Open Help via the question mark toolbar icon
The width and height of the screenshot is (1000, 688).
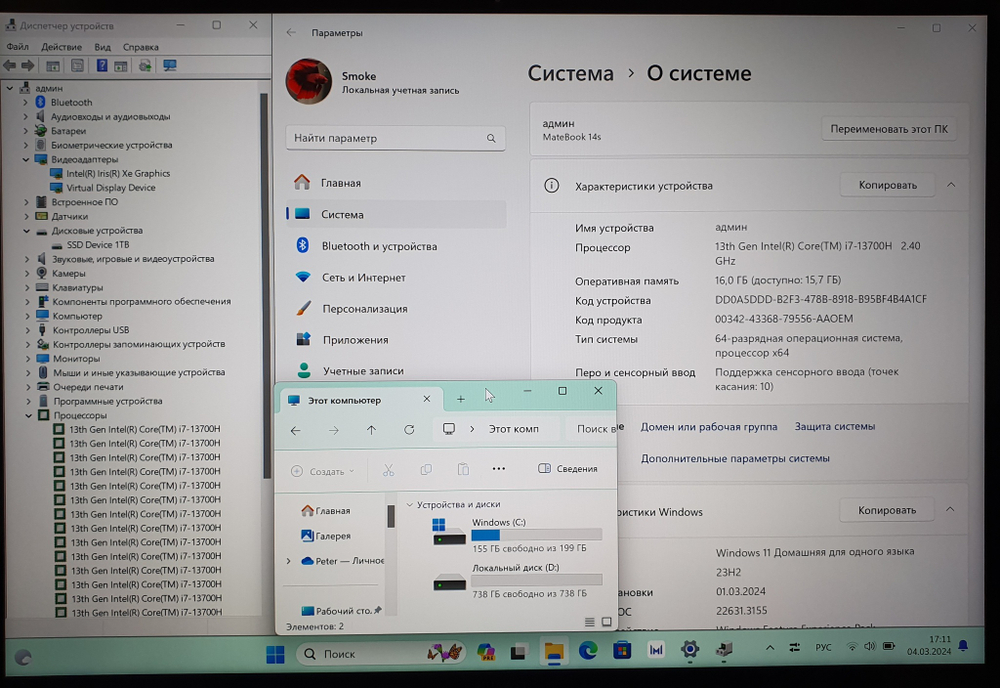[x=100, y=65]
